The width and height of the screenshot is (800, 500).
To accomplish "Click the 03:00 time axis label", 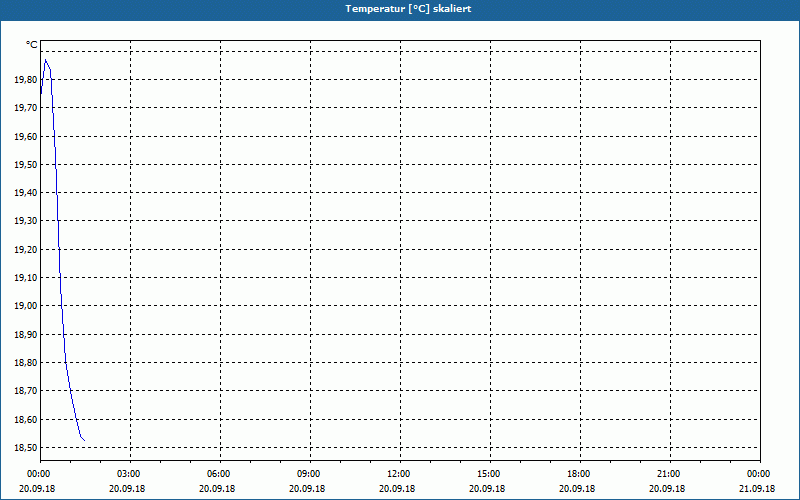I will tap(129, 474).
